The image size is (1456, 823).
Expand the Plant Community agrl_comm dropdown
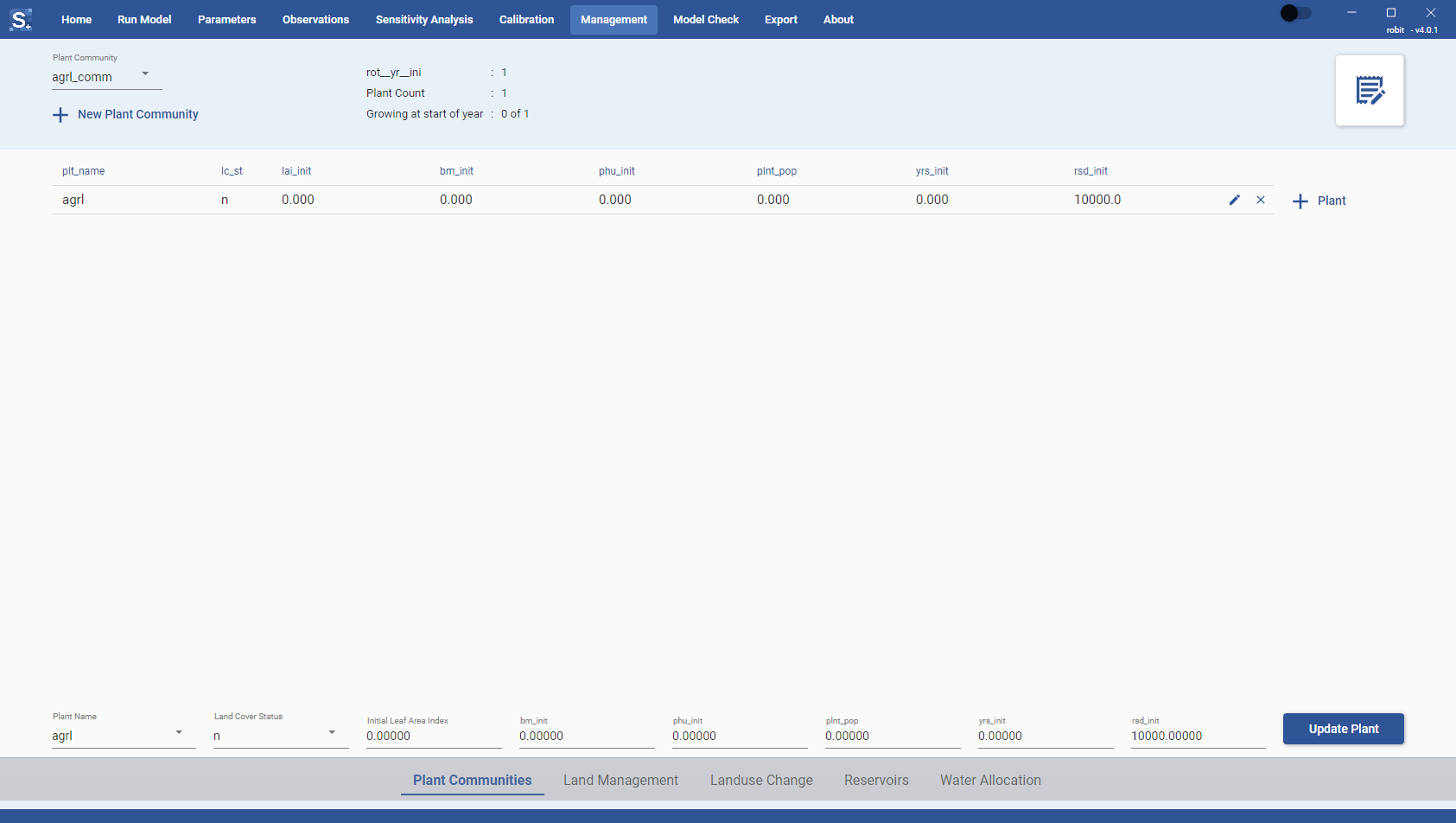[106, 77]
